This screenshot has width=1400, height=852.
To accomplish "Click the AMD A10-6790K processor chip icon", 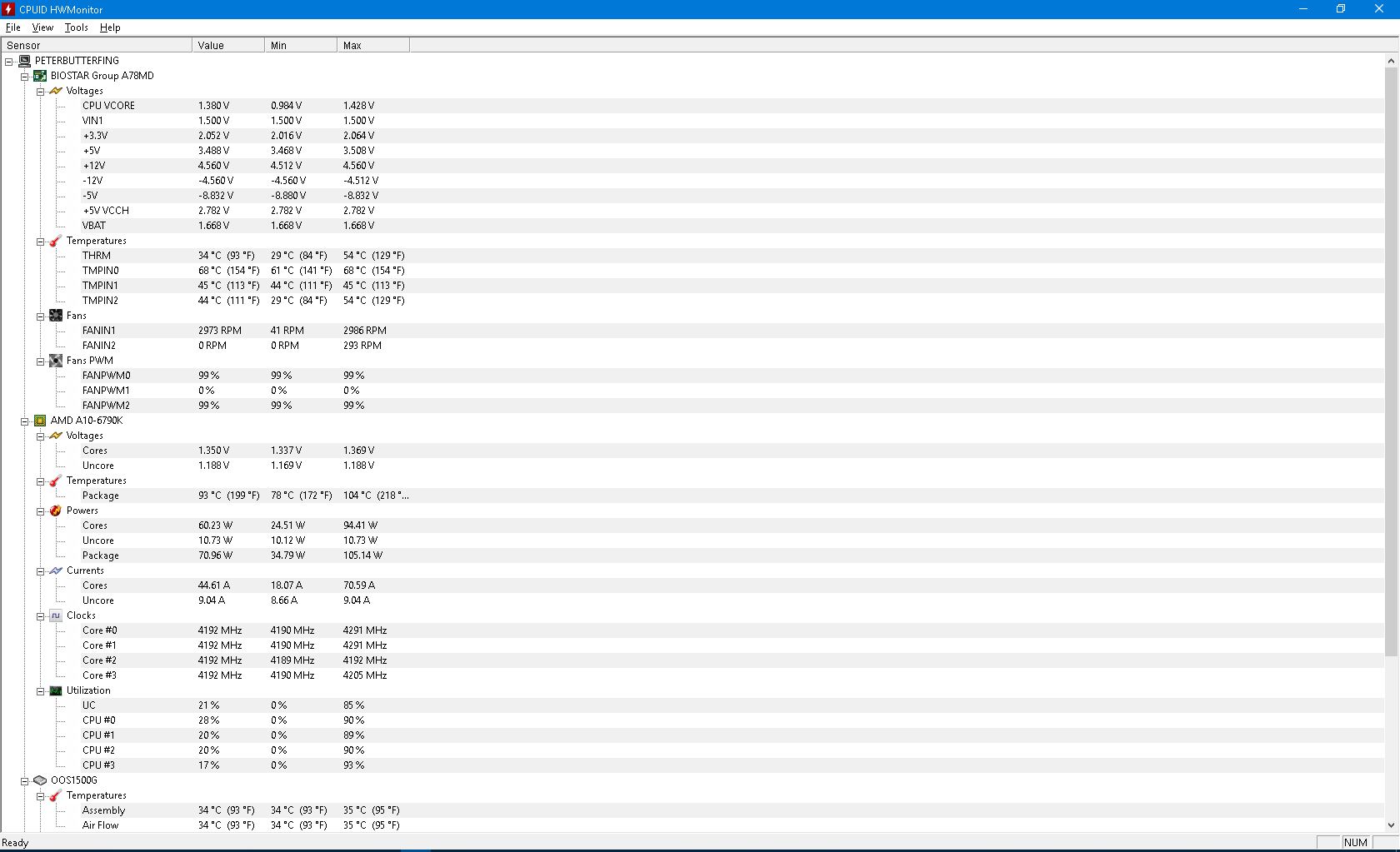I will pyautogui.click(x=40, y=421).
